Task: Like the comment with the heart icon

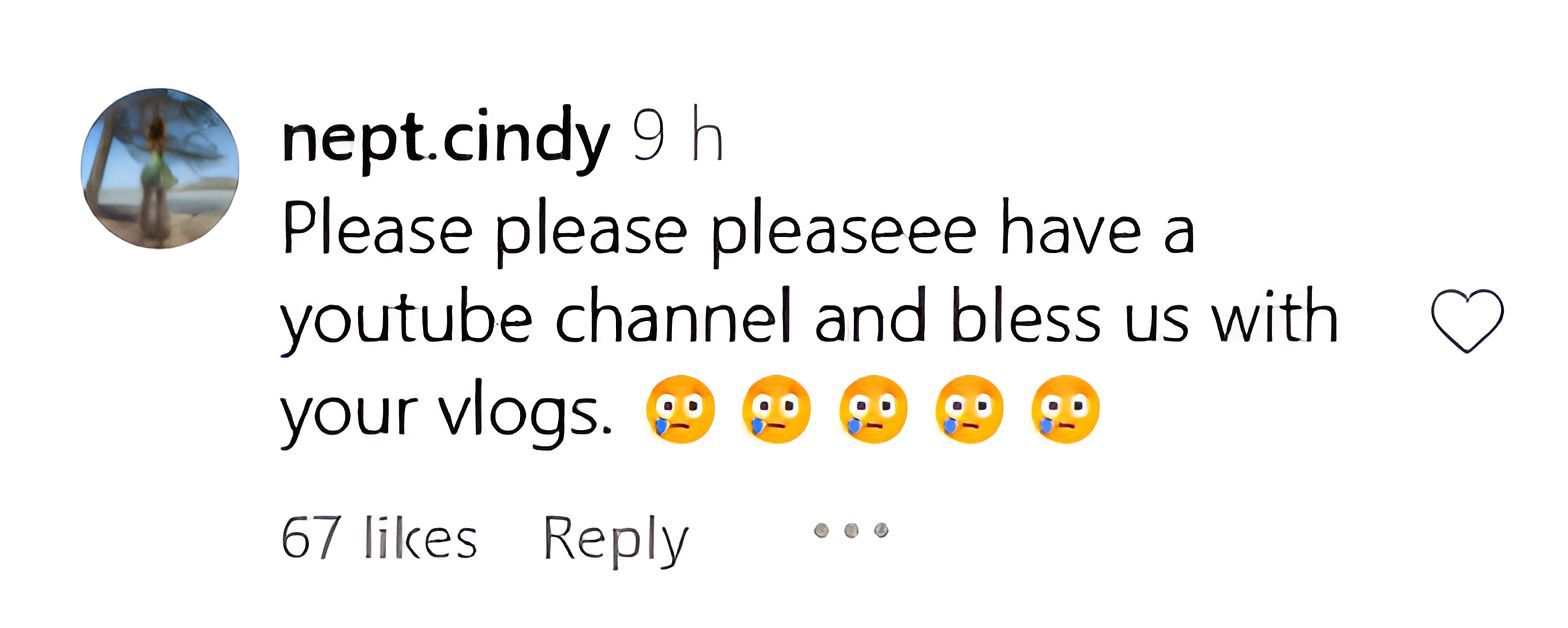Action: tap(1467, 320)
